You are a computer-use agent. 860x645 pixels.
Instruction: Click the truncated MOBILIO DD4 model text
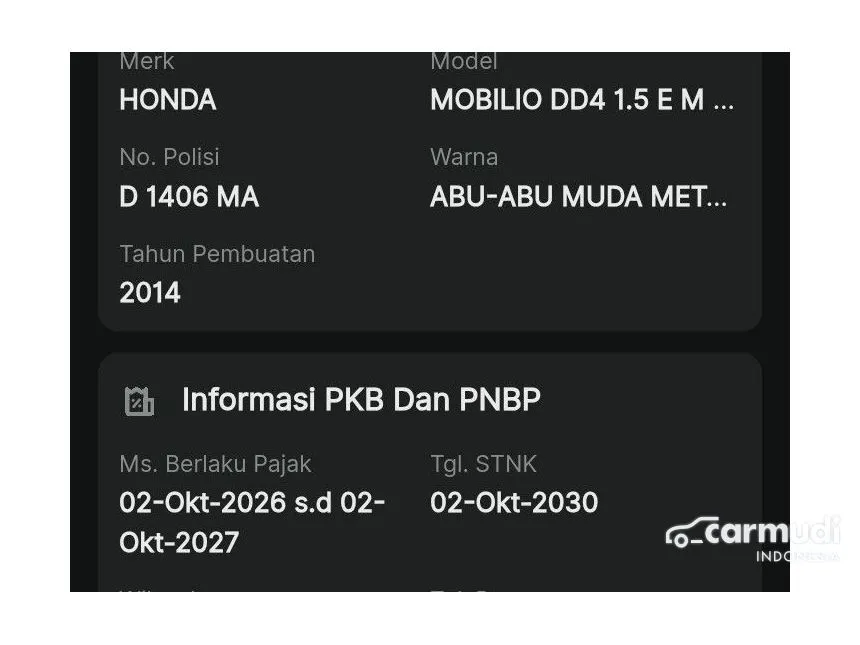(x=581, y=100)
